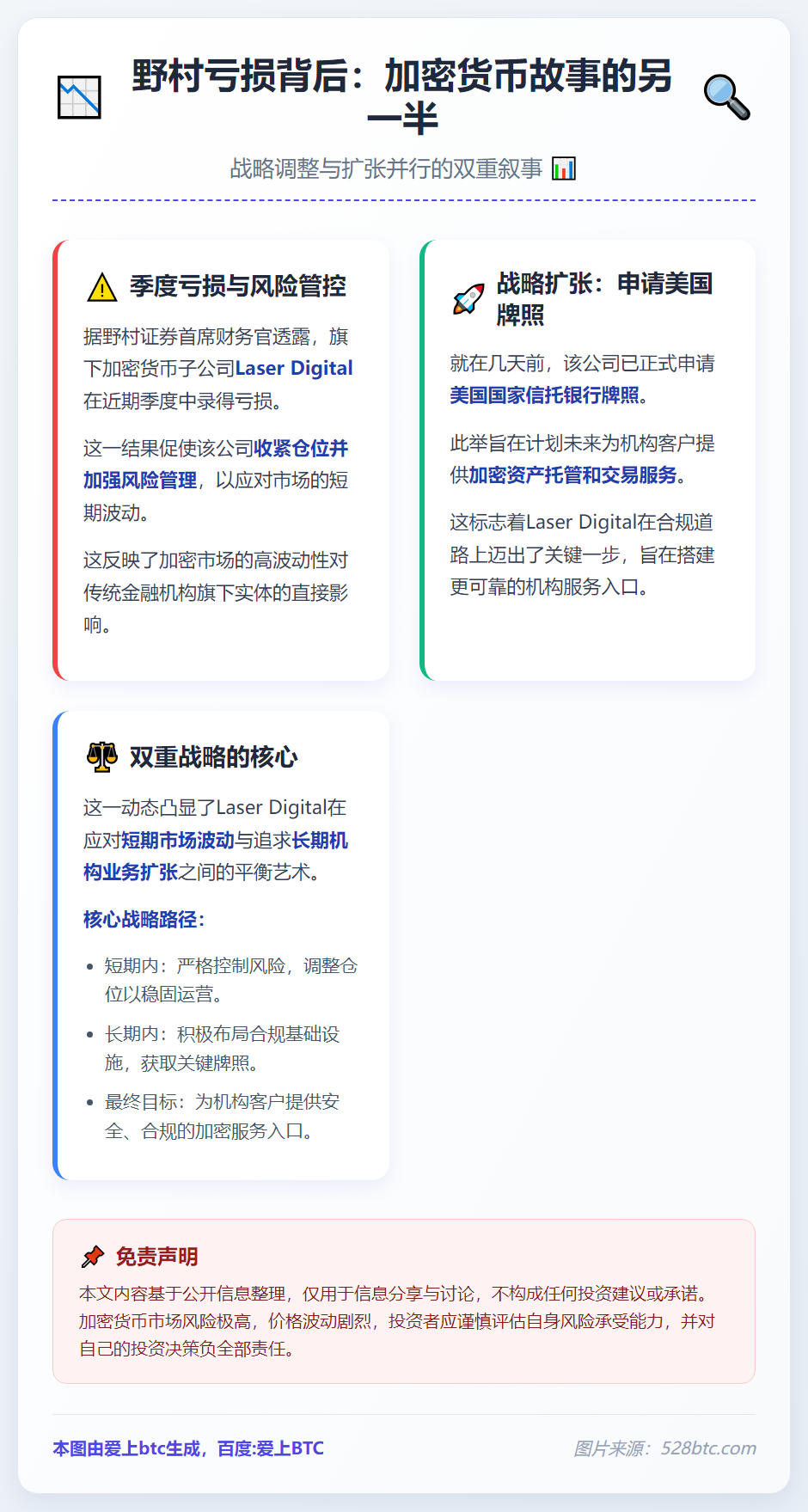
Task: Click the warning triangle icon by 季度亏损与风险管控
Action: click(x=102, y=287)
